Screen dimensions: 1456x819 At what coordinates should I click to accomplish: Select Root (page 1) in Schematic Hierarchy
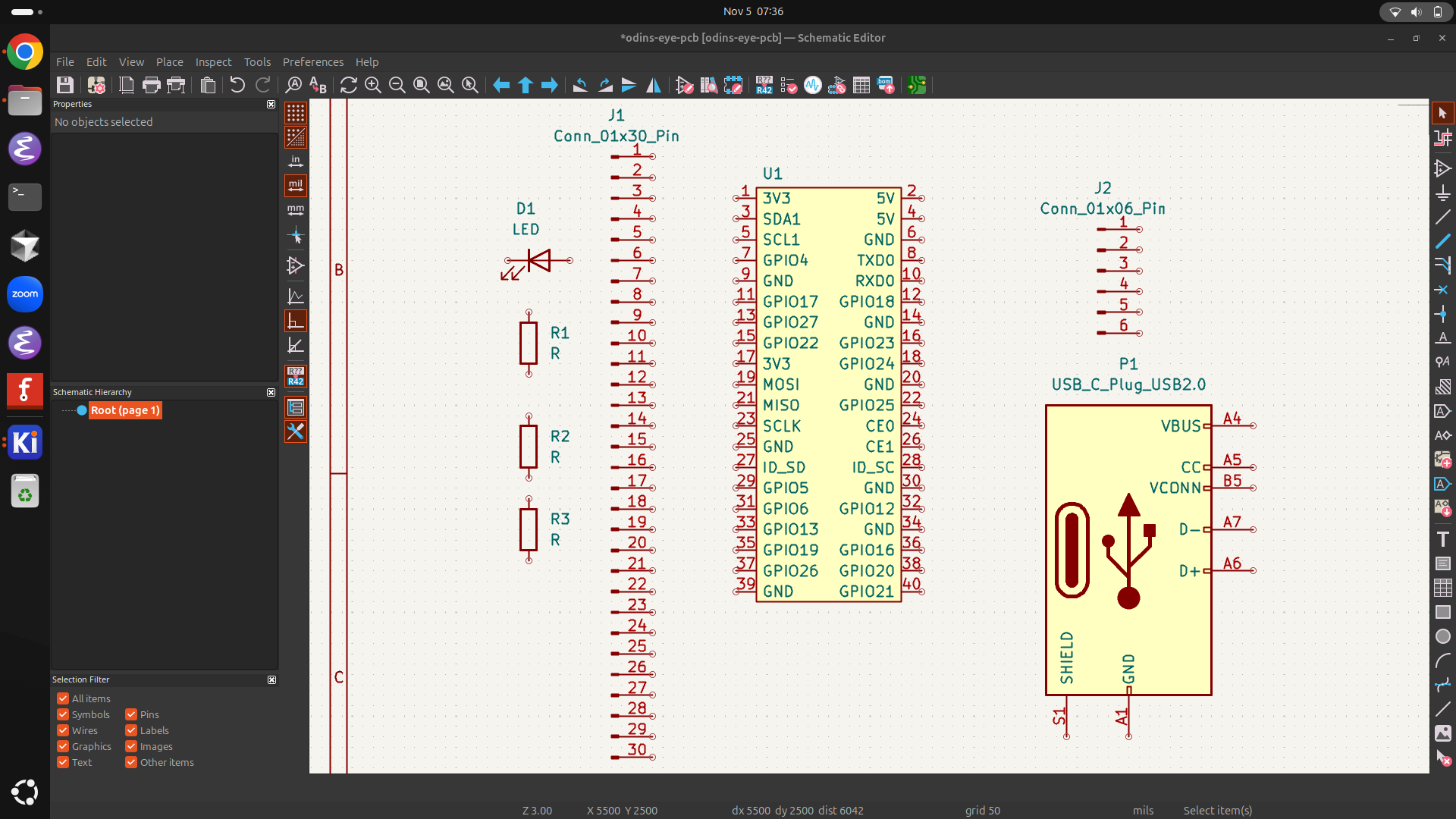(x=124, y=410)
